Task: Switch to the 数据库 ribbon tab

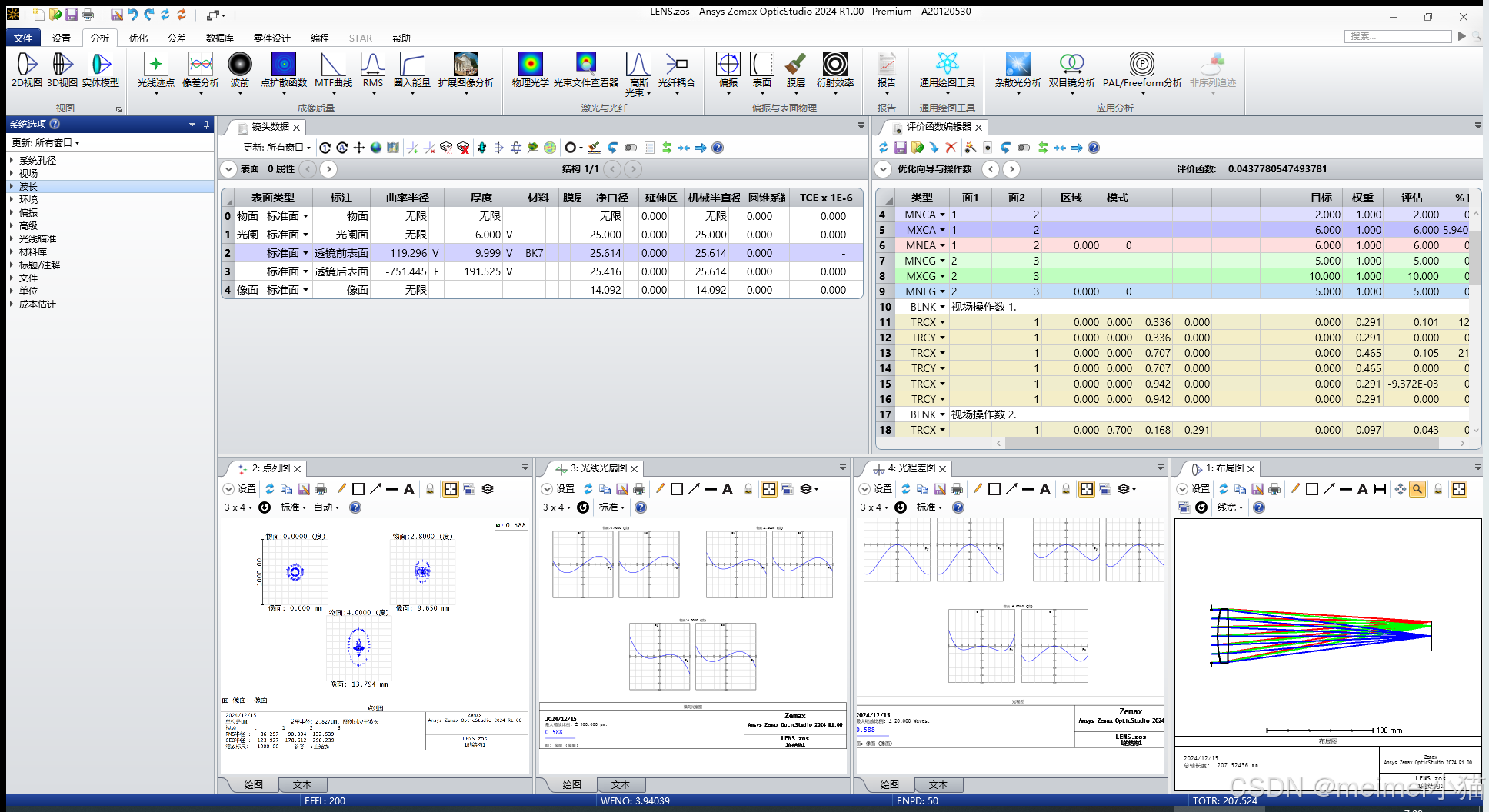Action: click(x=220, y=38)
